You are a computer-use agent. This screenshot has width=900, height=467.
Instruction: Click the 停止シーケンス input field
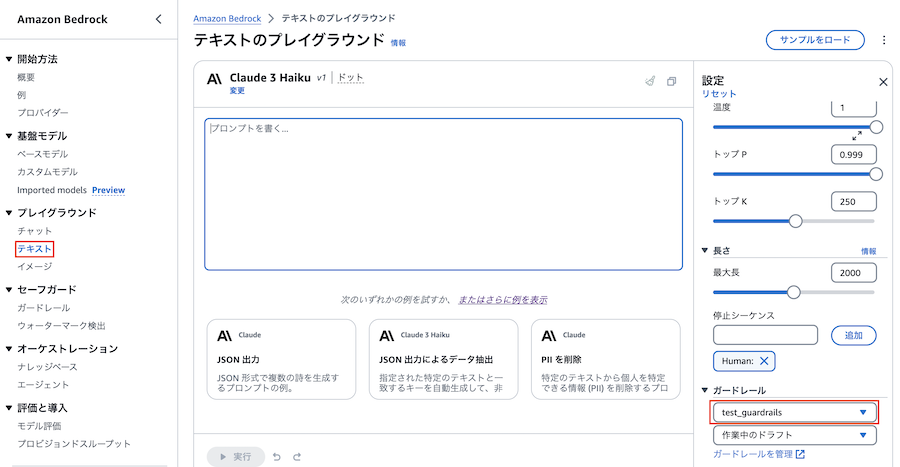coord(765,335)
